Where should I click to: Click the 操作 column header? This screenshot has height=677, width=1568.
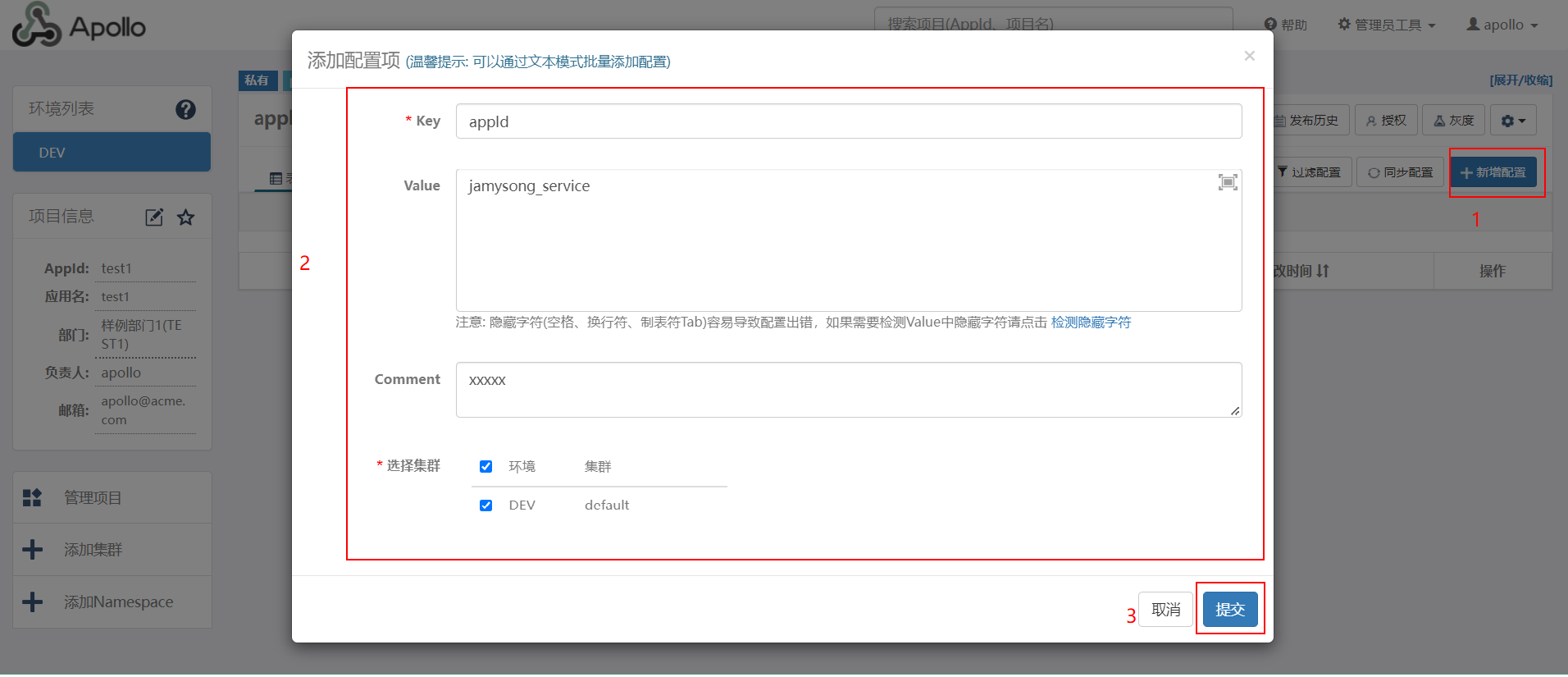(1493, 271)
